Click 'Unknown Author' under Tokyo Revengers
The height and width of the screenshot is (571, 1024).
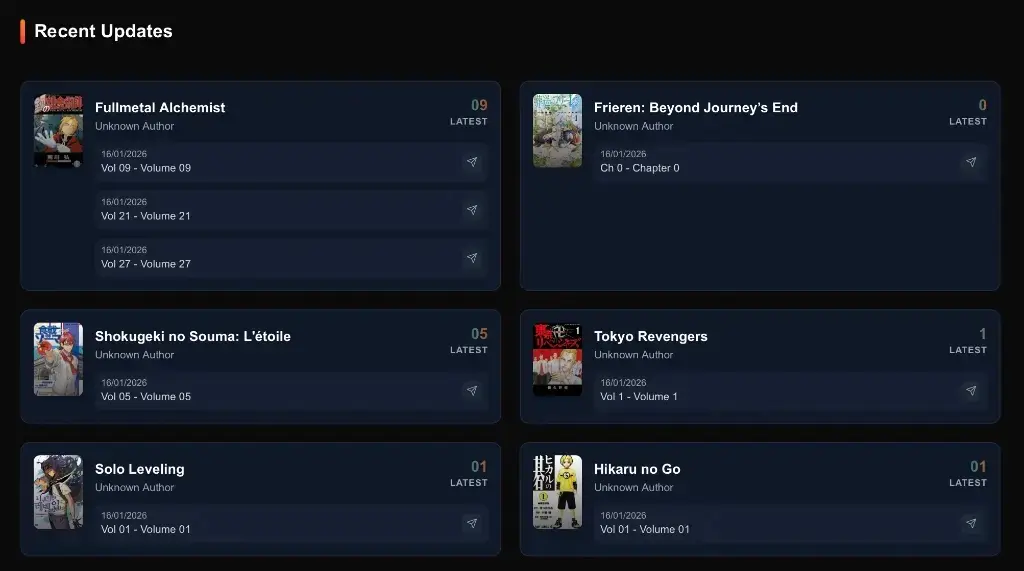633,355
